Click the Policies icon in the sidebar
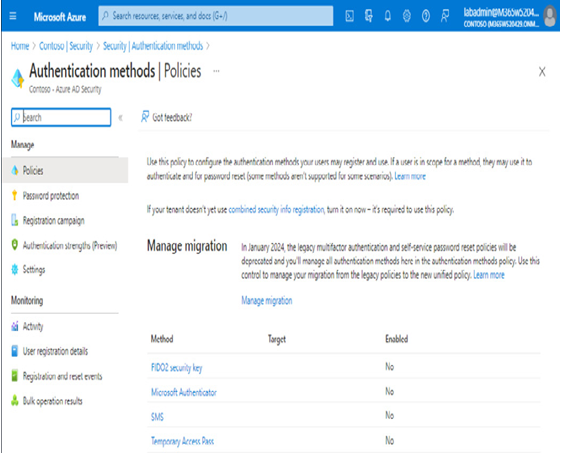561x456 pixels. click(15, 171)
